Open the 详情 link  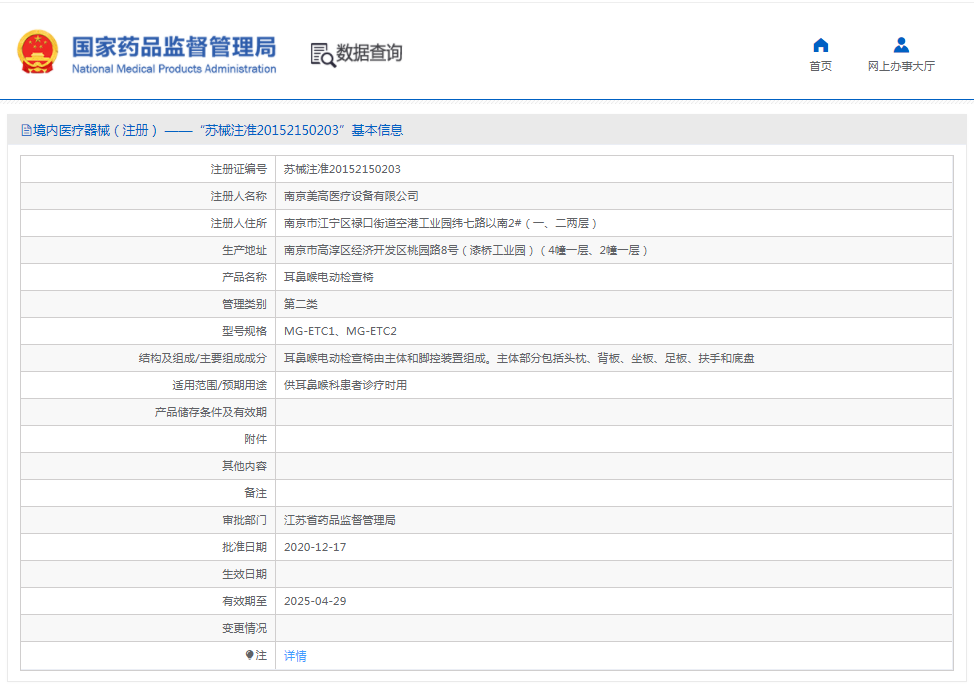295,656
